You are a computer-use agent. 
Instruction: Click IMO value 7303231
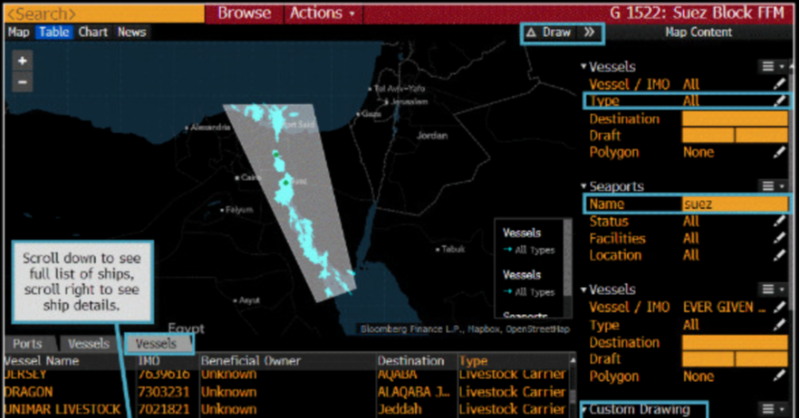pyautogui.click(x=163, y=392)
